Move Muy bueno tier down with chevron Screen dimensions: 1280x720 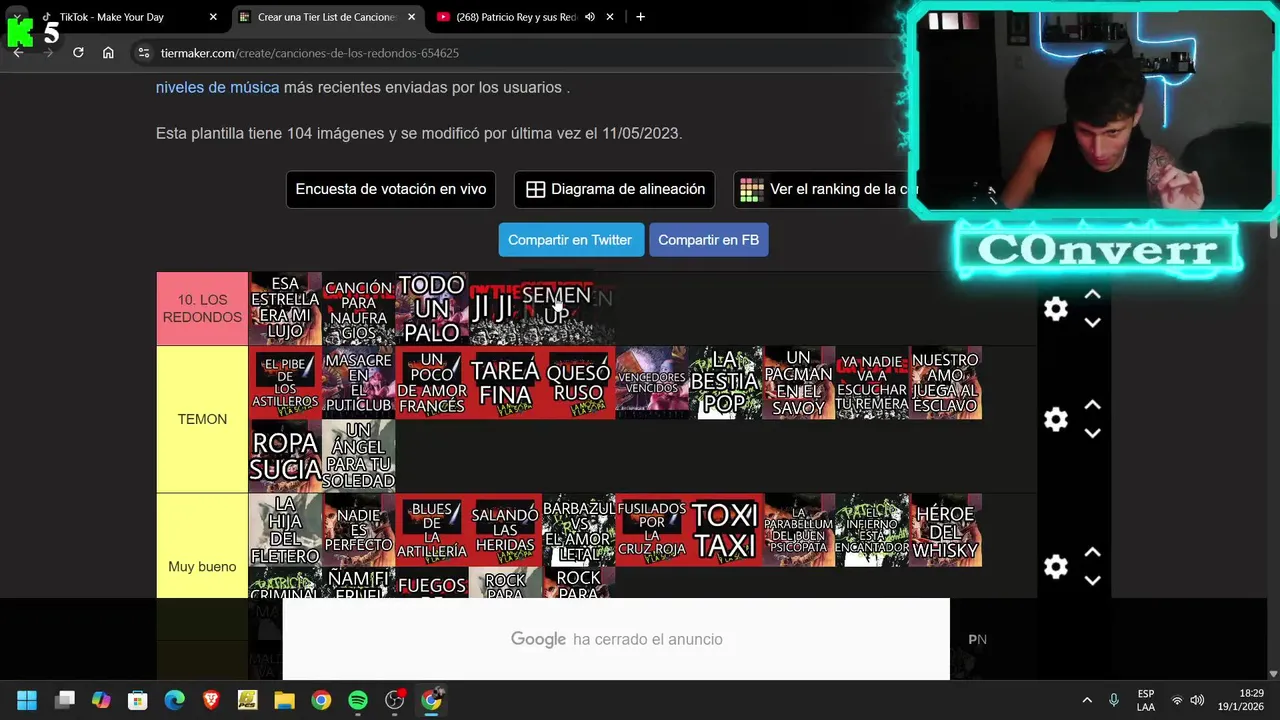click(x=1093, y=580)
